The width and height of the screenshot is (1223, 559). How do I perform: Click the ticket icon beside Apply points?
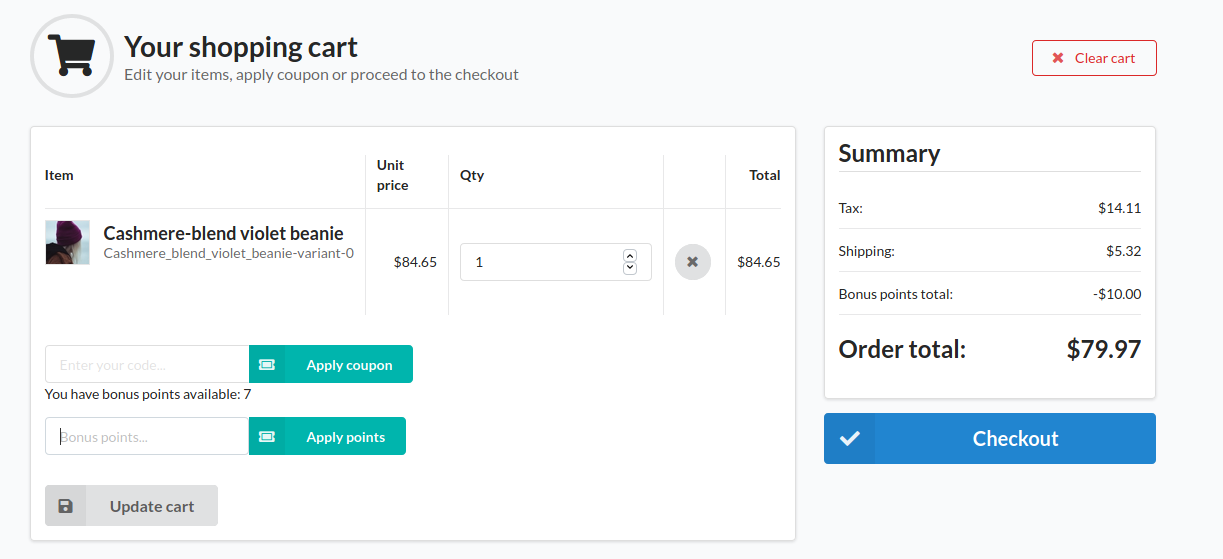pyautogui.click(x=267, y=437)
